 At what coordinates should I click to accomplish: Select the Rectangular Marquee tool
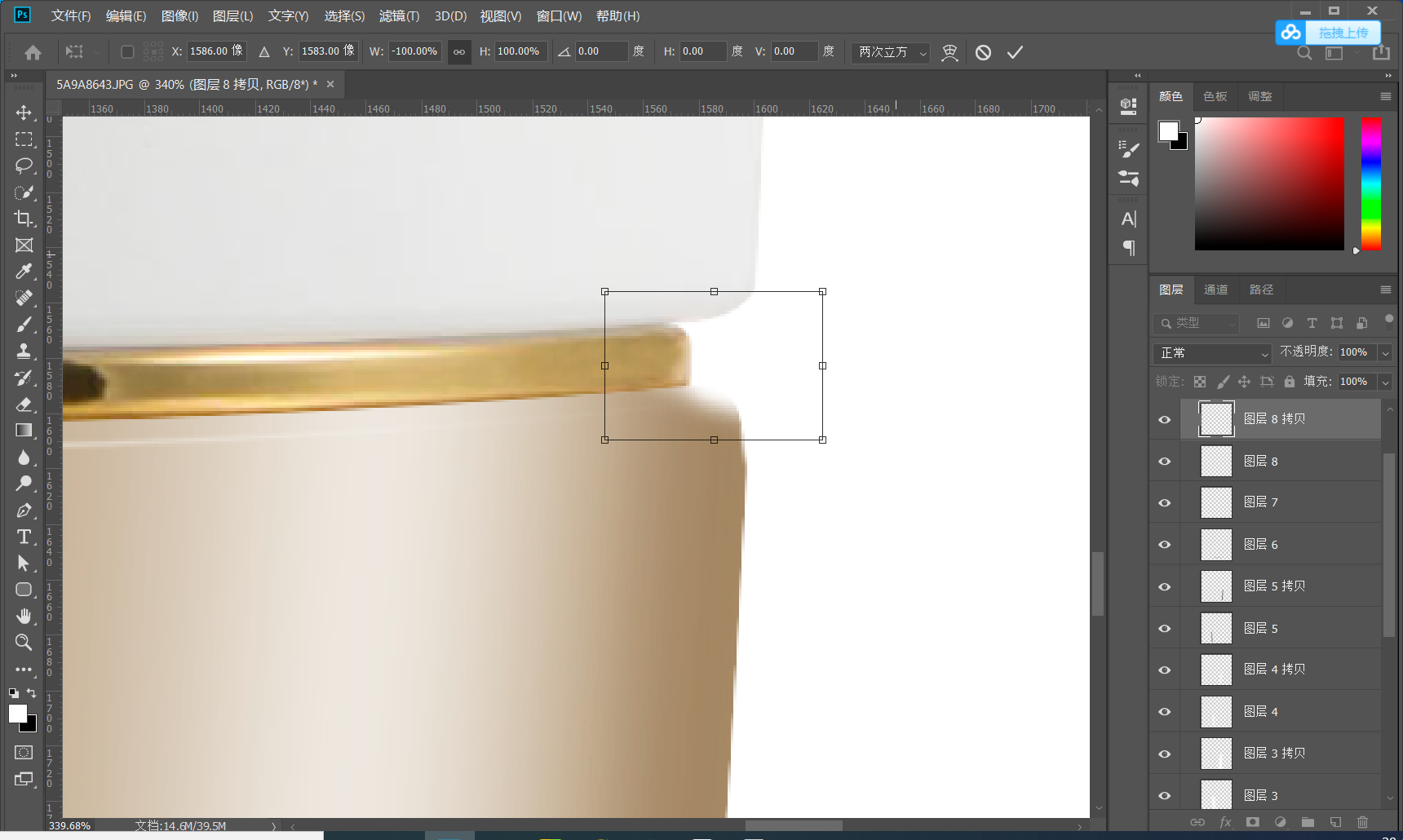[x=24, y=139]
